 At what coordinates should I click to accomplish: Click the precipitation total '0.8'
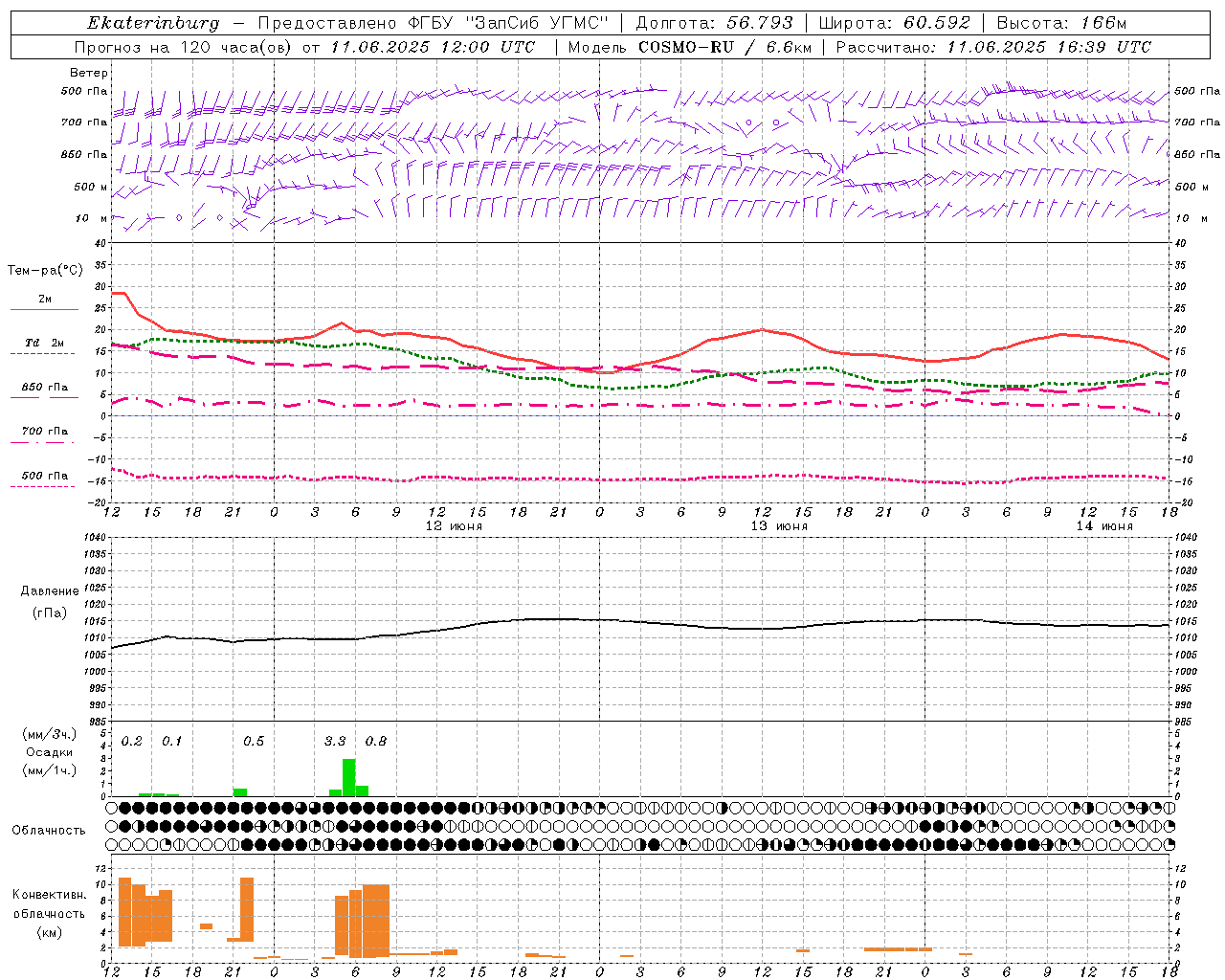[376, 742]
